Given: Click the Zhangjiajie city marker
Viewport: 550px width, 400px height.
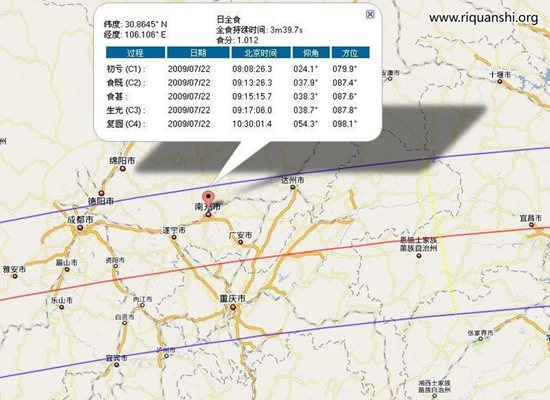Looking at the screenshot, I should [481, 339].
